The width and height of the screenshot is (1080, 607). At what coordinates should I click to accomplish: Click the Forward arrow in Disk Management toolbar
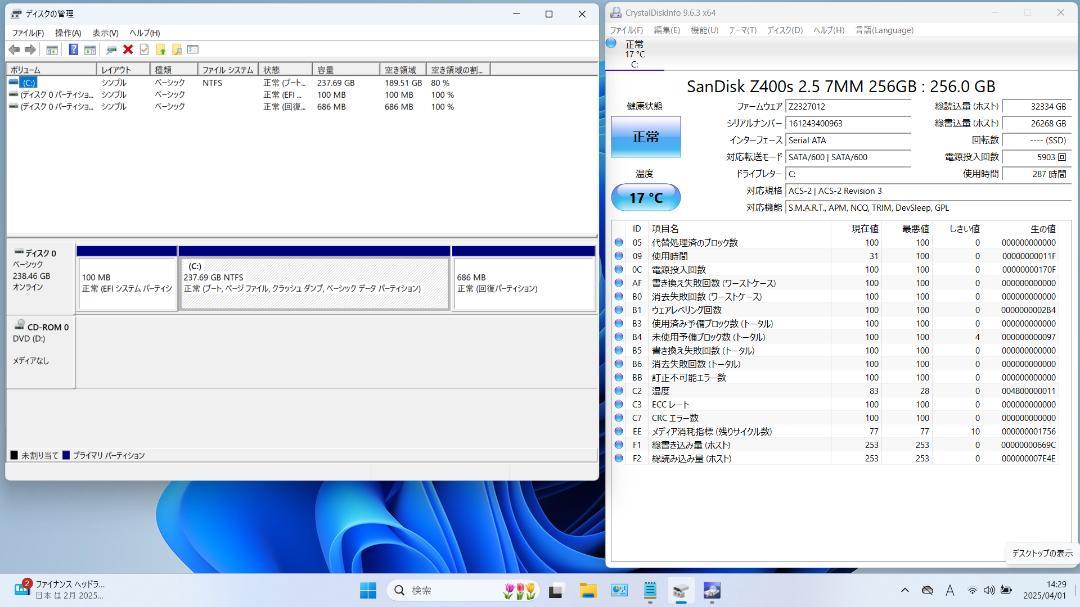pyautogui.click(x=30, y=50)
